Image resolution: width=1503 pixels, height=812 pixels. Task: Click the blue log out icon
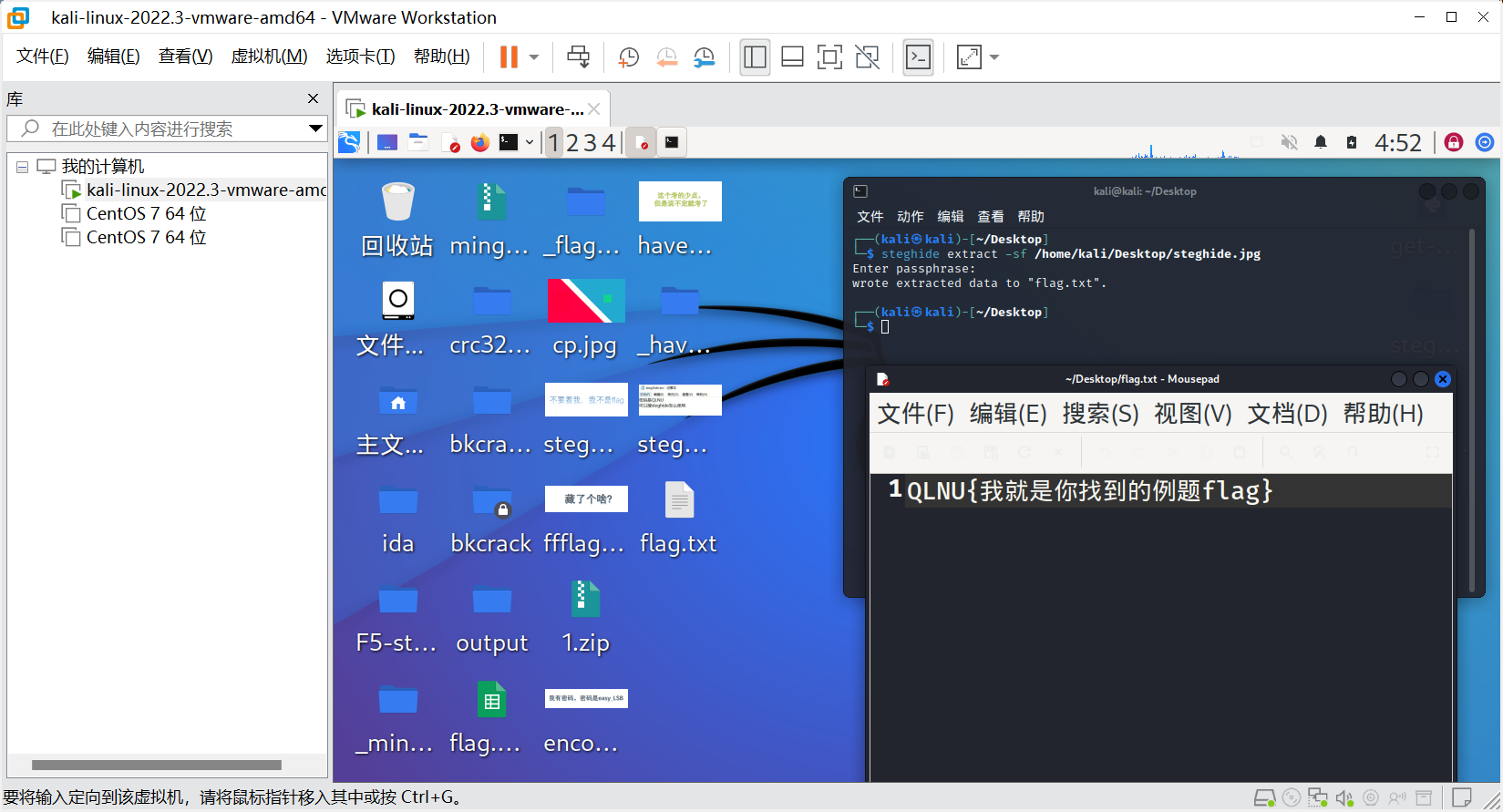coord(1485,142)
